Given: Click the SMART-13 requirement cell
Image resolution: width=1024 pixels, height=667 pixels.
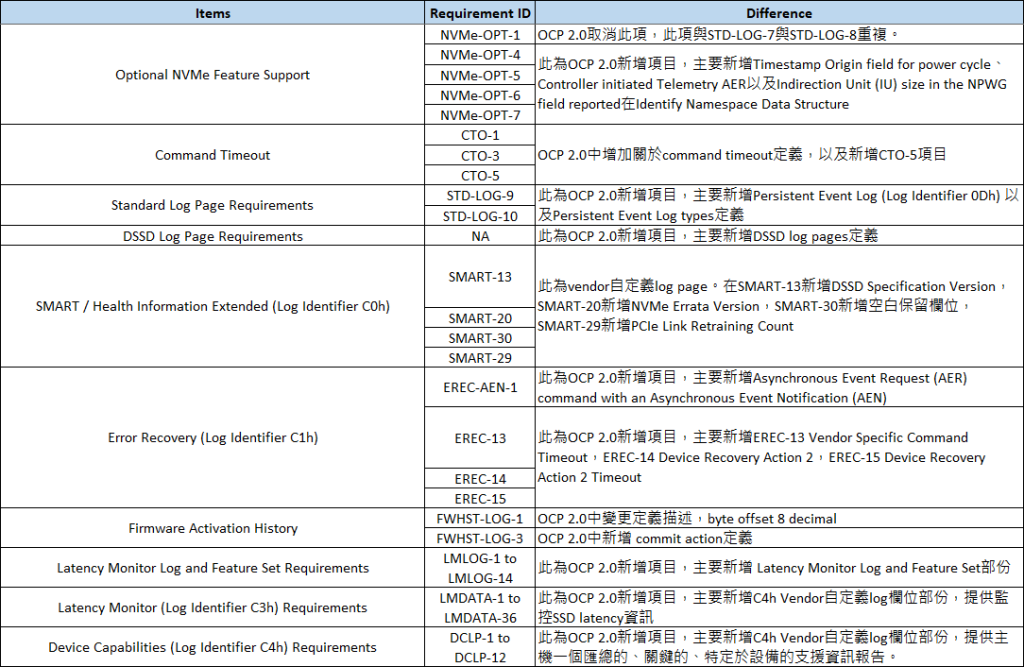Looking at the screenshot, I should tap(480, 277).
